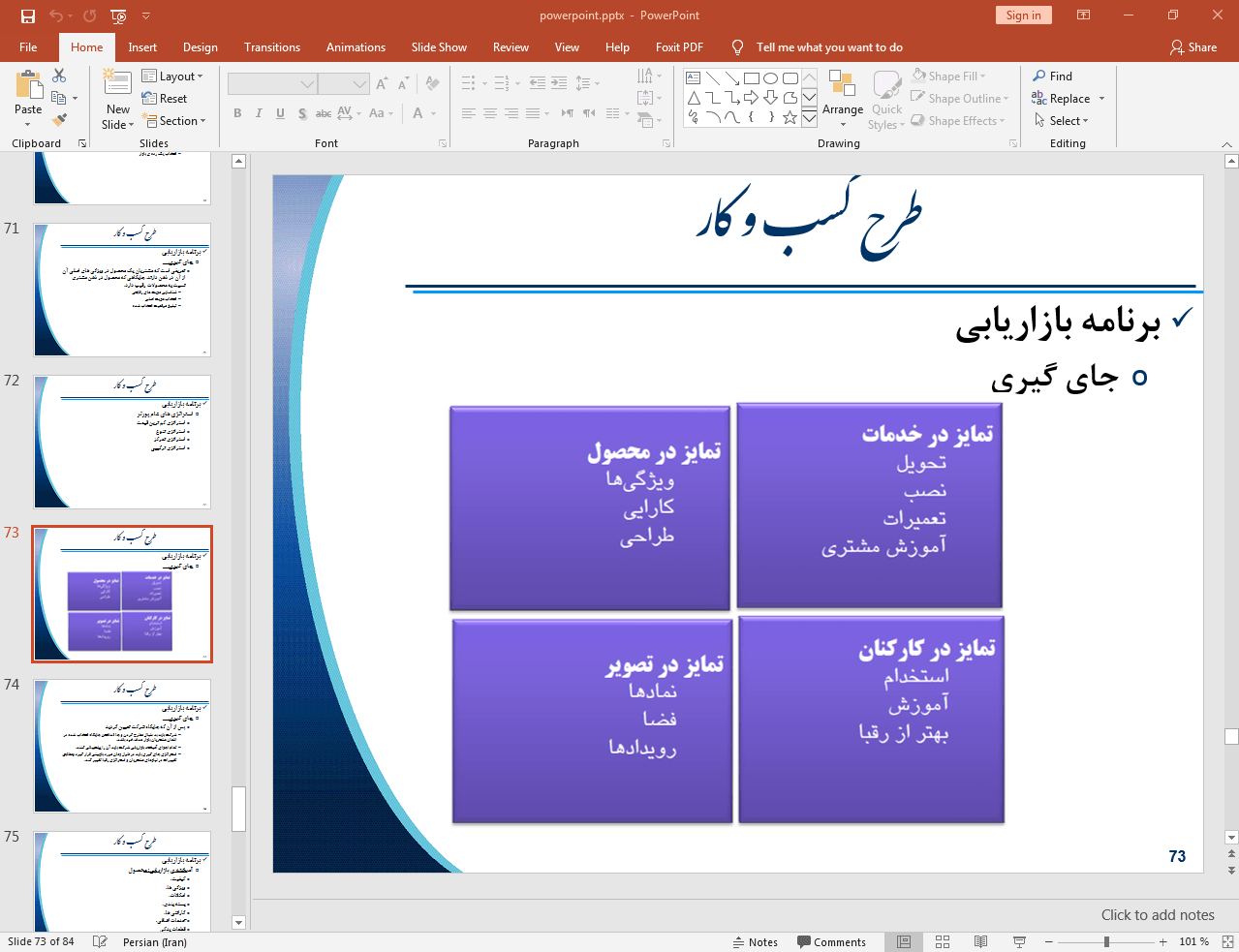This screenshot has width=1239, height=952.
Task: Switch to the Transitions tab
Action: click(272, 46)
